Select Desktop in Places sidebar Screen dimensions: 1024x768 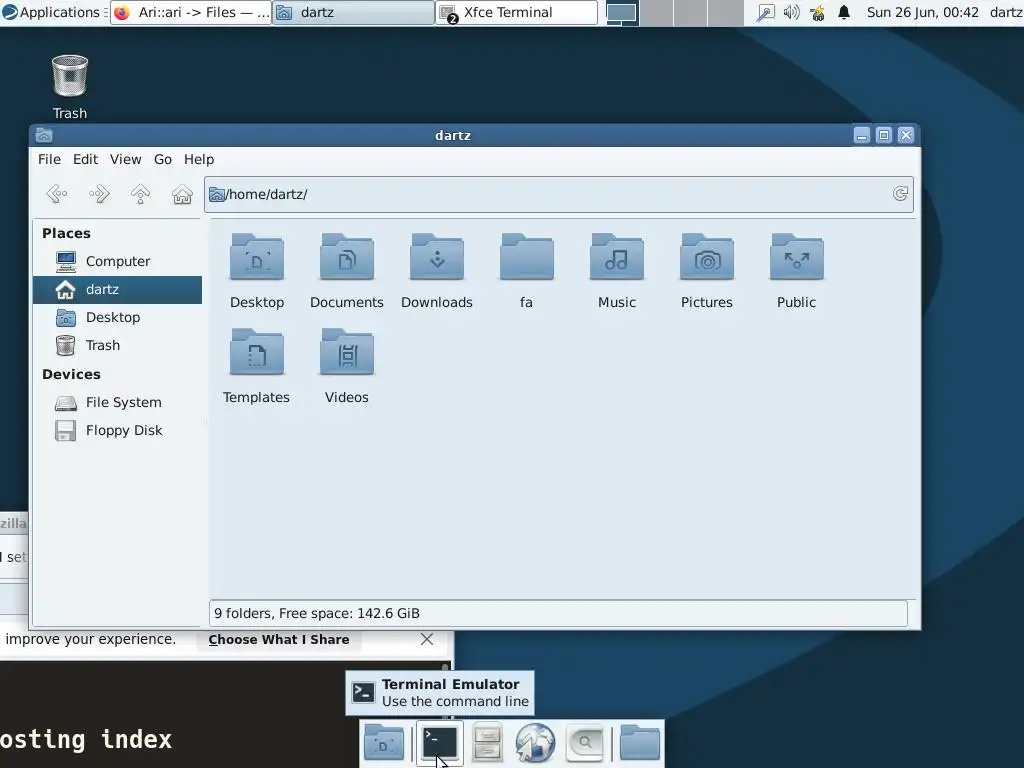point(118,317)
